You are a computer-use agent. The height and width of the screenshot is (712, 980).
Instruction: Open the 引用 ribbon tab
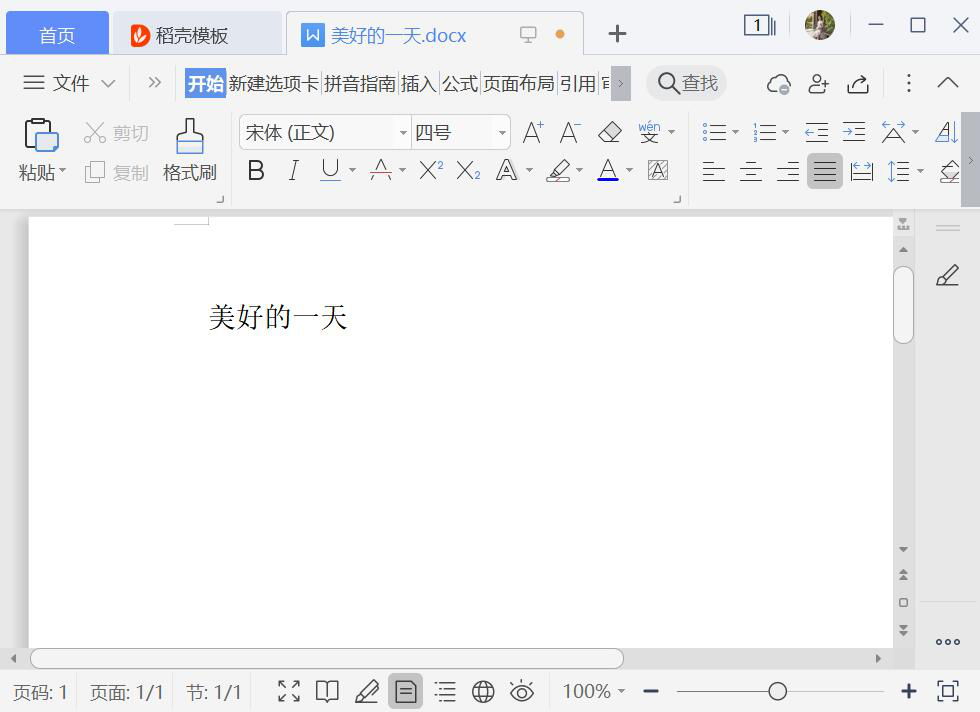[578, 83]
